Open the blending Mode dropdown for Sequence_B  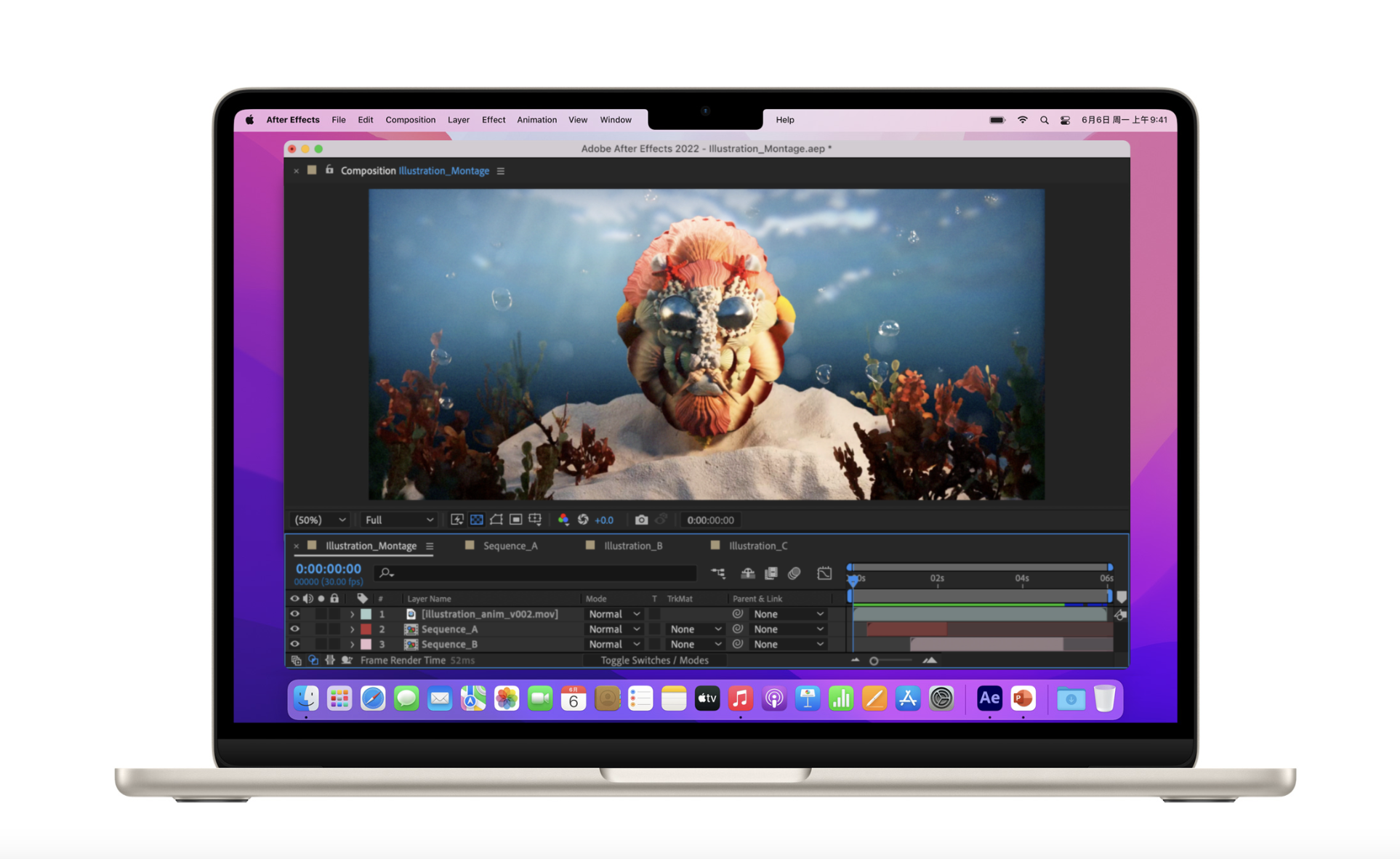click(x=614, y=645)
